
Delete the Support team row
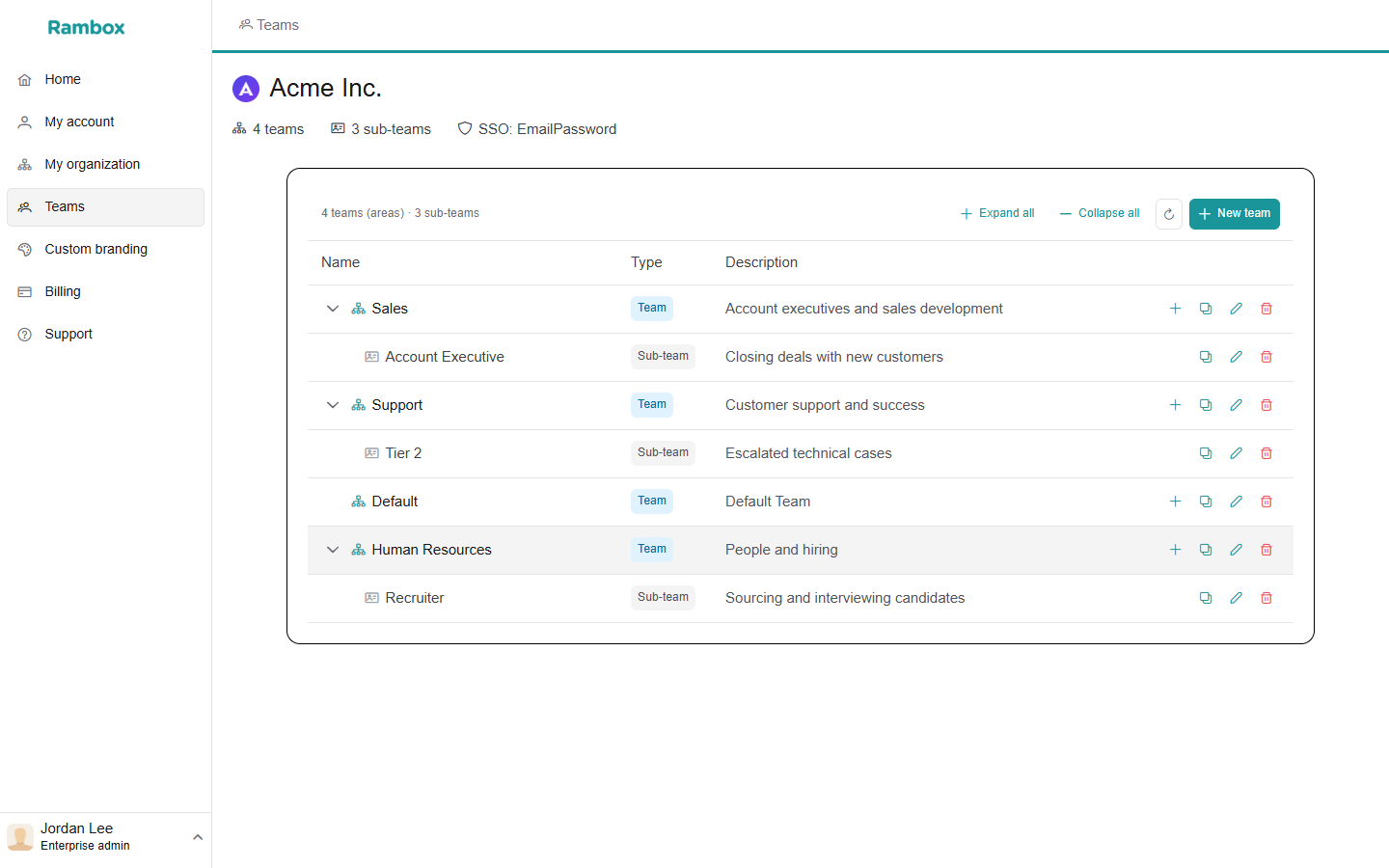tap(1266, 405)
